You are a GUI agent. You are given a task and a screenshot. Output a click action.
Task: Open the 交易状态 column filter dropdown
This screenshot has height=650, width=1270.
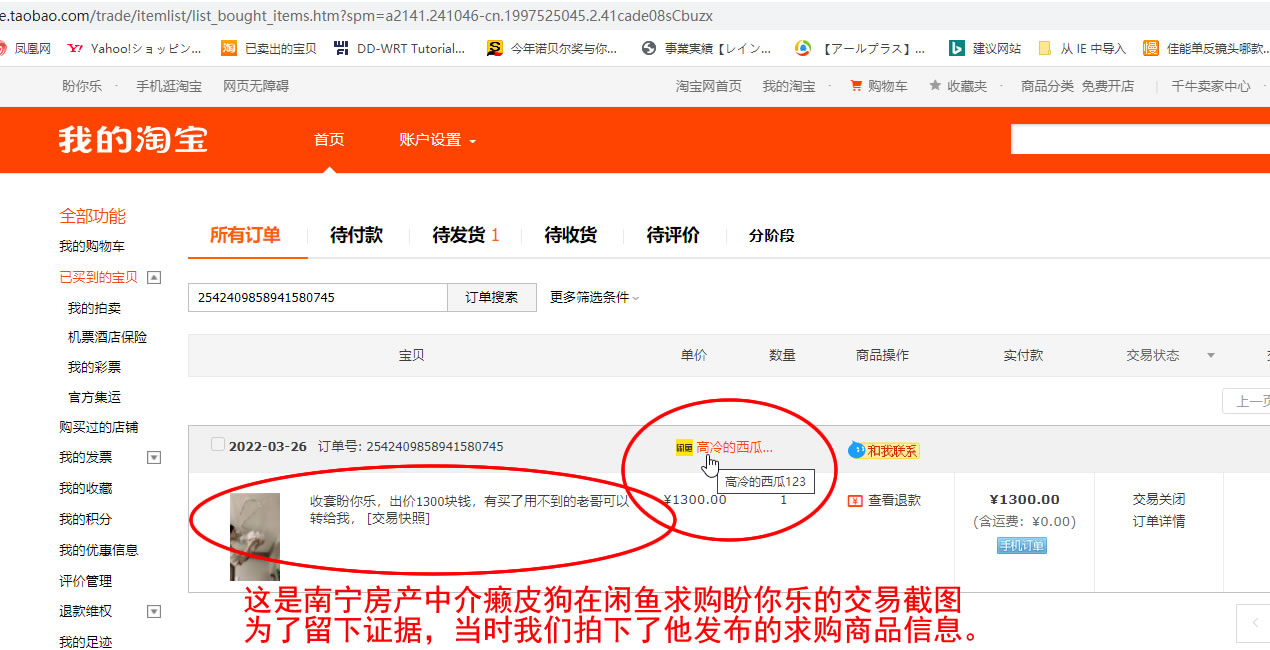click(x=1211, y=355)
